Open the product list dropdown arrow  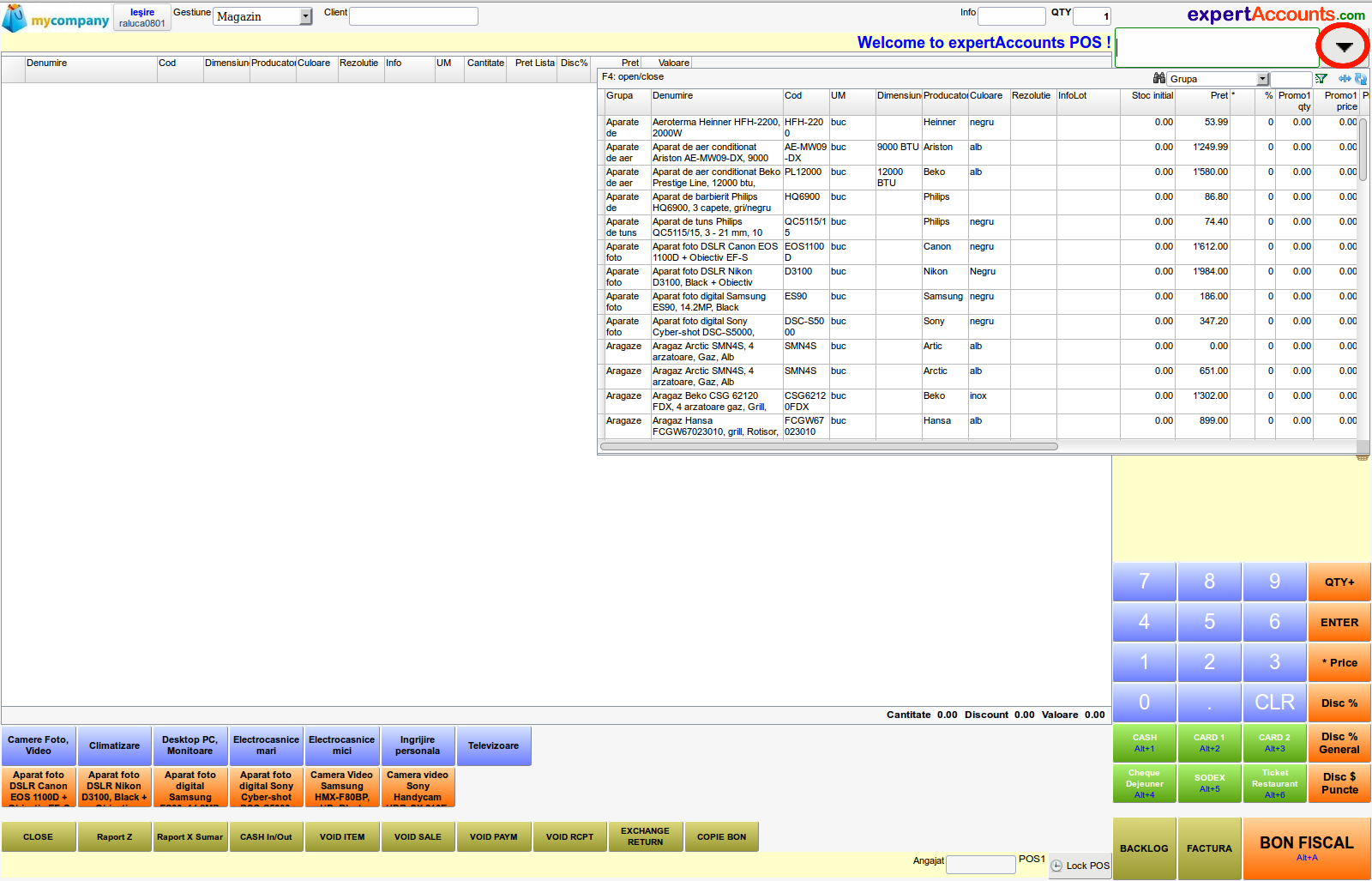(x=1344, y=47)
